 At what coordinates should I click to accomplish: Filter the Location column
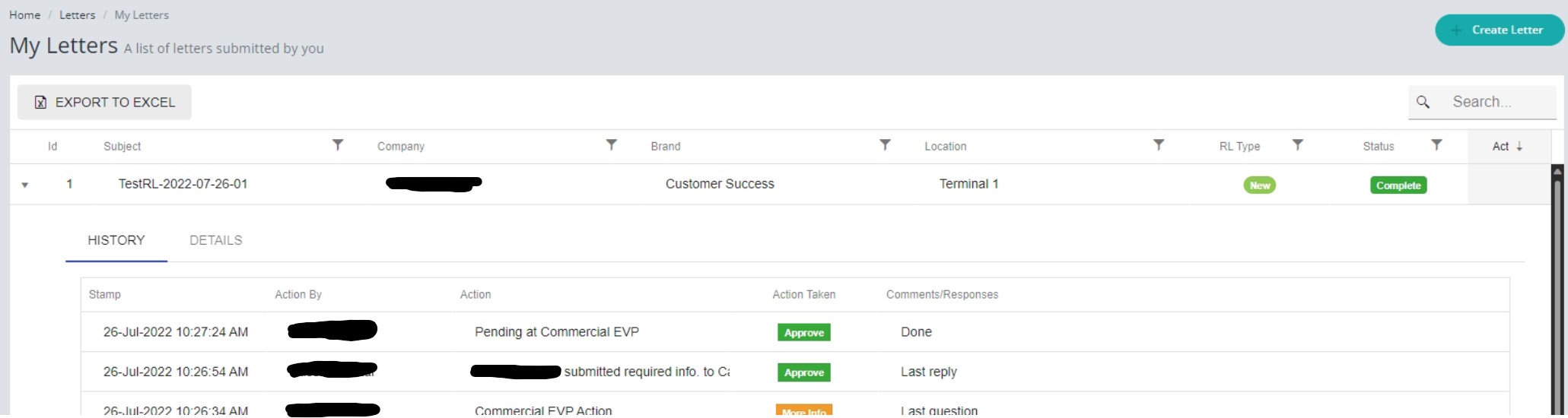click(1158, 144)
